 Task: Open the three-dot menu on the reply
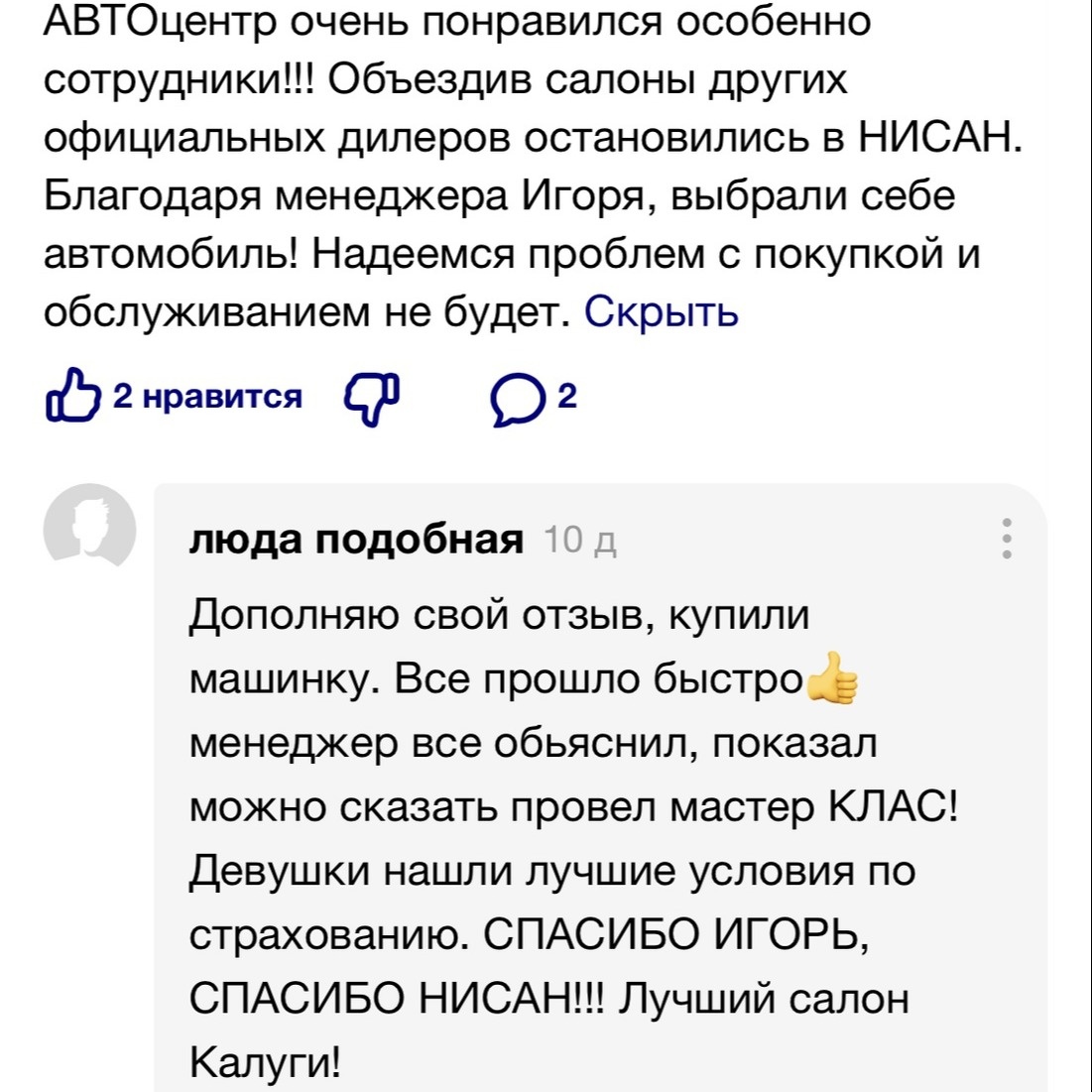tap(1007, 539)
